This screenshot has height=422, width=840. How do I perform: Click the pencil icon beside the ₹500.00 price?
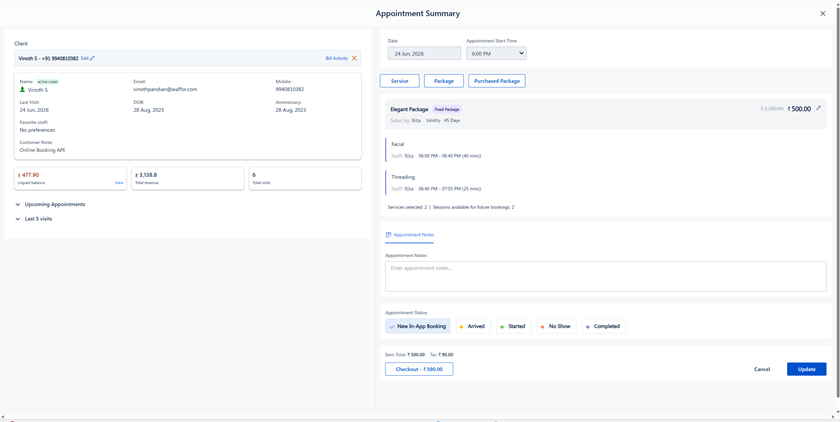(818, 108)
